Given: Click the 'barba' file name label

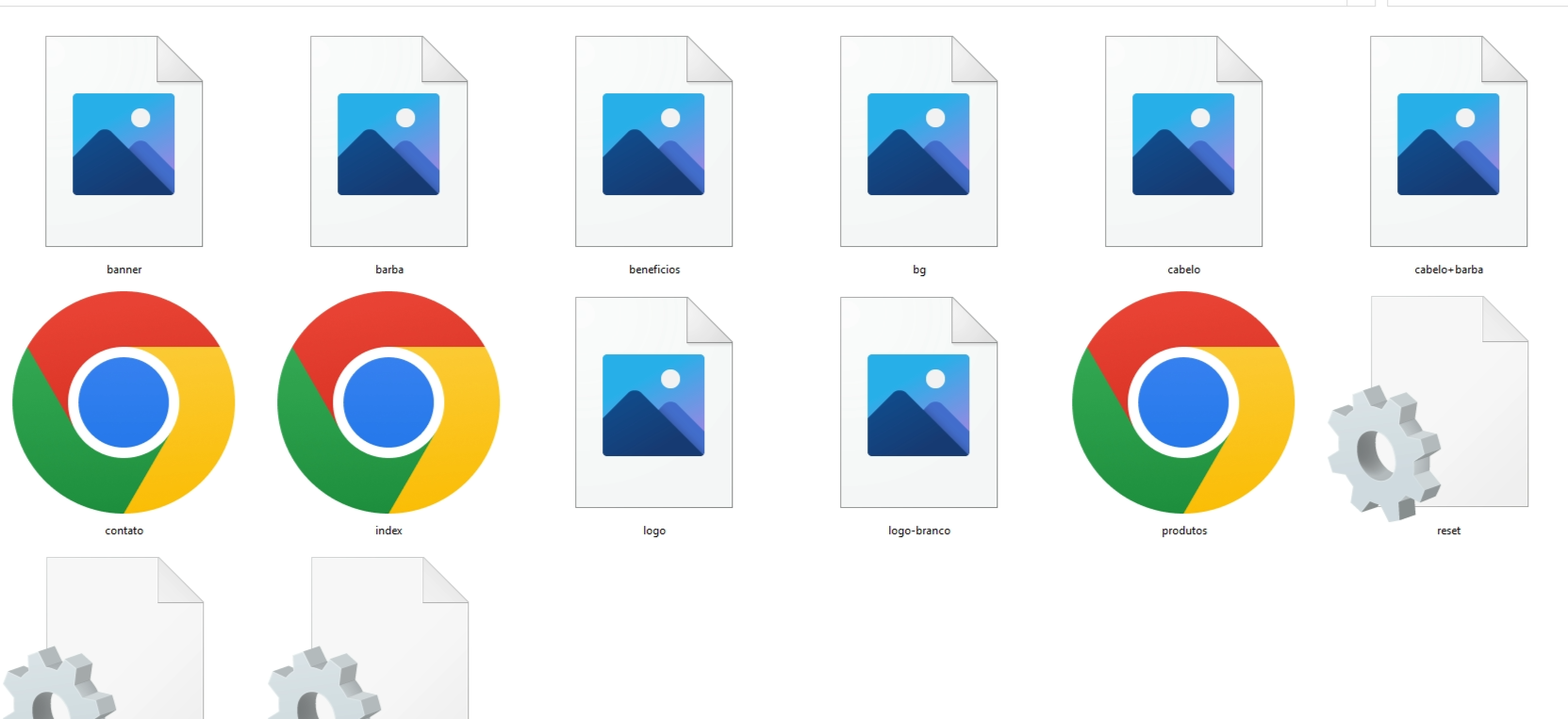Looking at the screenshot, I should (x=389, y=270).
